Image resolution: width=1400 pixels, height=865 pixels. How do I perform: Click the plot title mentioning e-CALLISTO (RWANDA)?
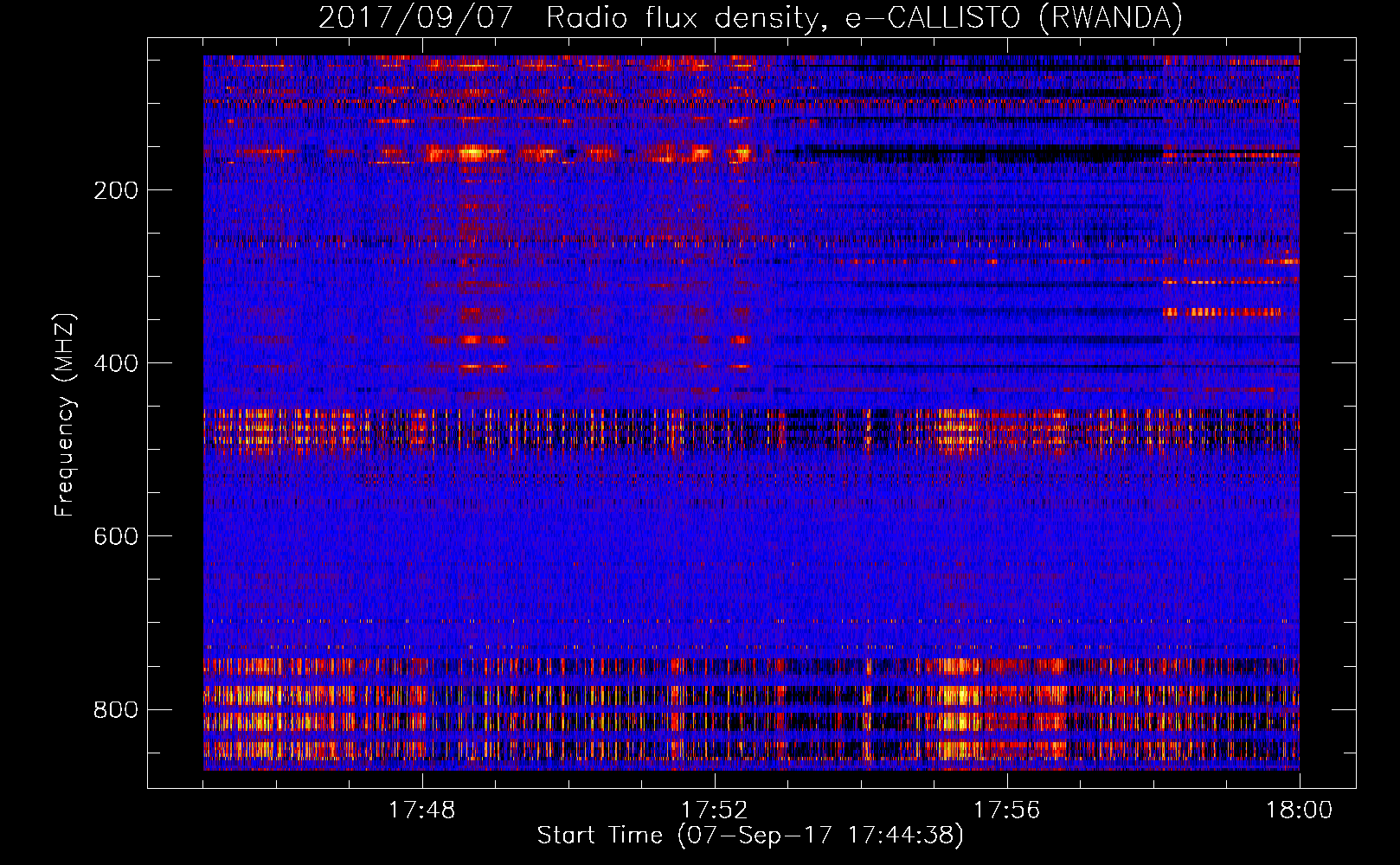750,17
